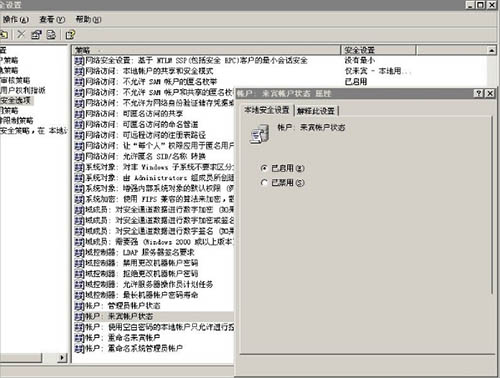Select row 不允许为网络身份验证储存凭据
The width and height of the screenshot is (500, 378).
pos(154,103)
